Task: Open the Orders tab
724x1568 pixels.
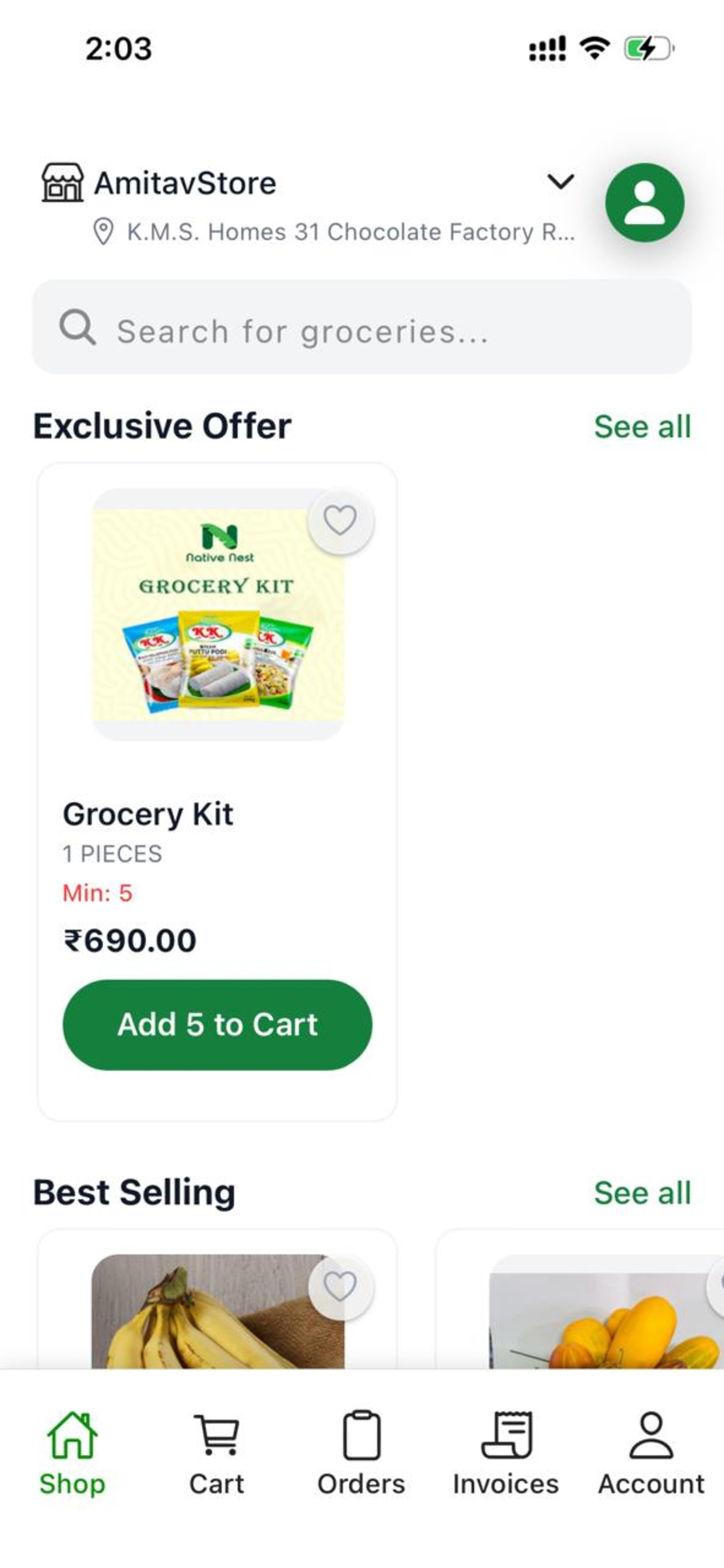Action: [361, 1454]
